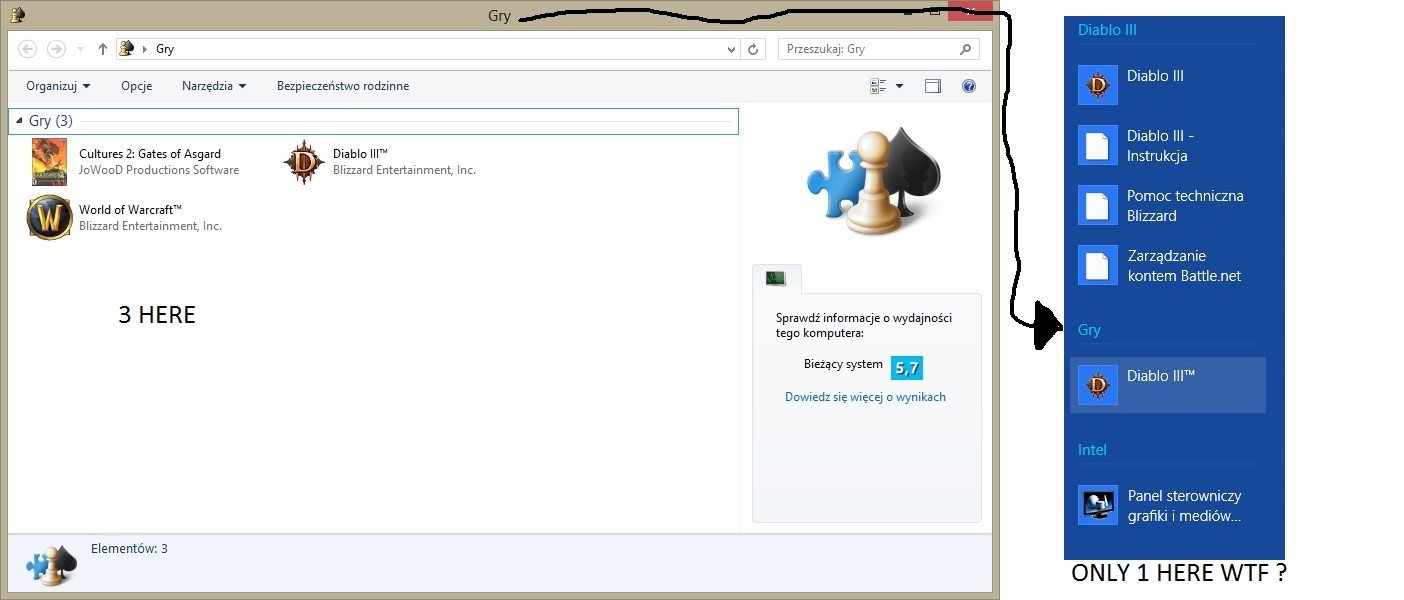Screen dimensions: 1404x600
Task: Open recent locations dropdown arrow
Action: [x=81, y=49]
